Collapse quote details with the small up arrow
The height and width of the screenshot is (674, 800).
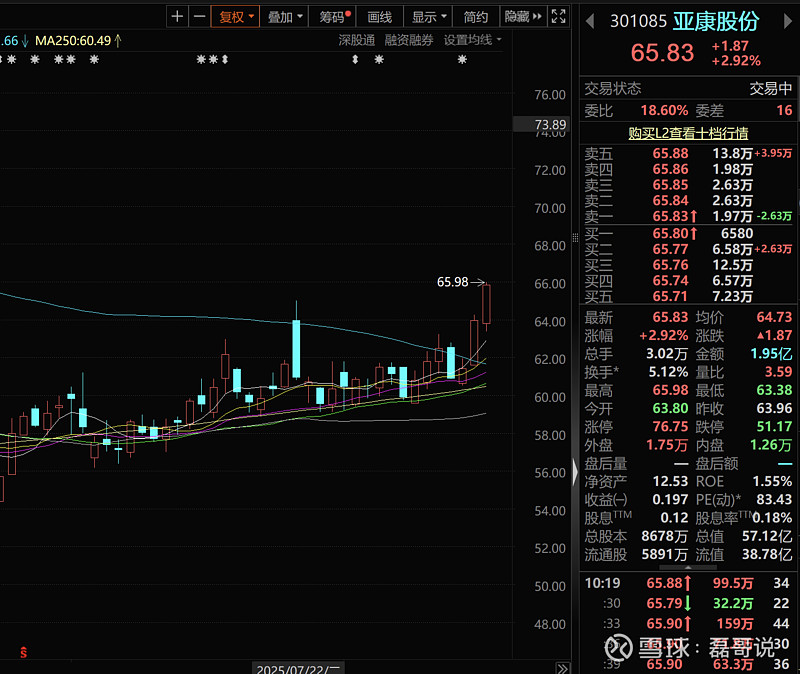[688, 567]
